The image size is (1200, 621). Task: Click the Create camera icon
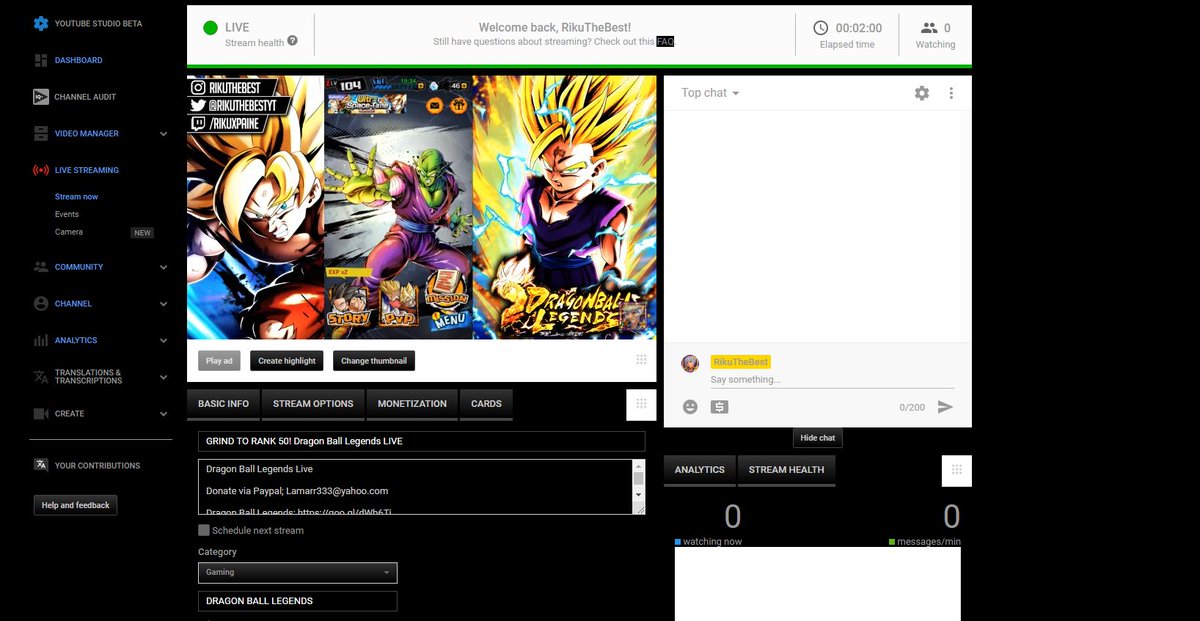[x=41, y=413]
